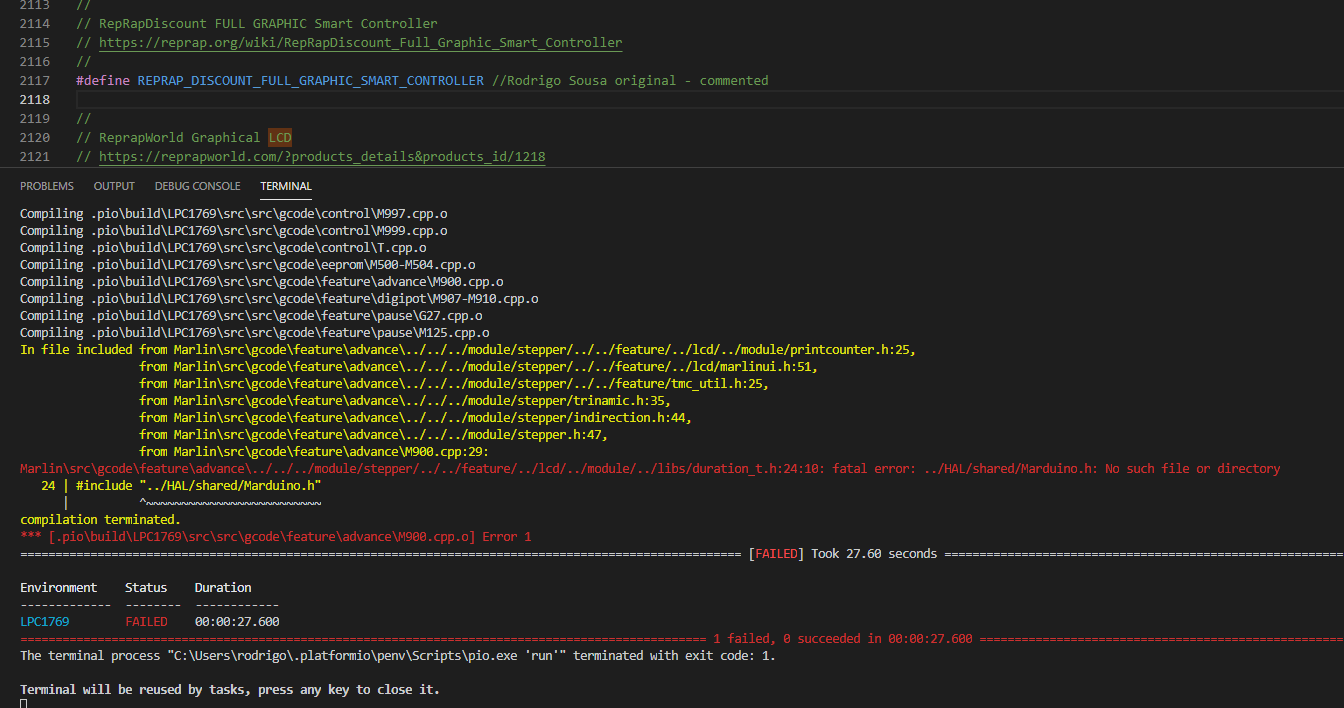Click the Duration column header in terminal
1344x708 pixels.
[223, 587]
